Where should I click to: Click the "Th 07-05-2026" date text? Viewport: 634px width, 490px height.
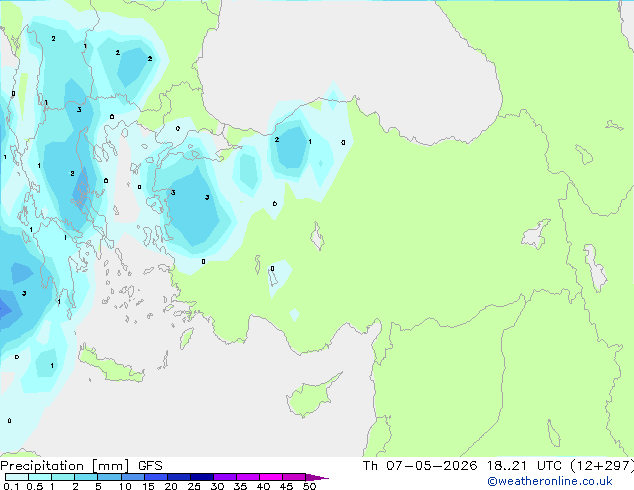tap(420, 466)
